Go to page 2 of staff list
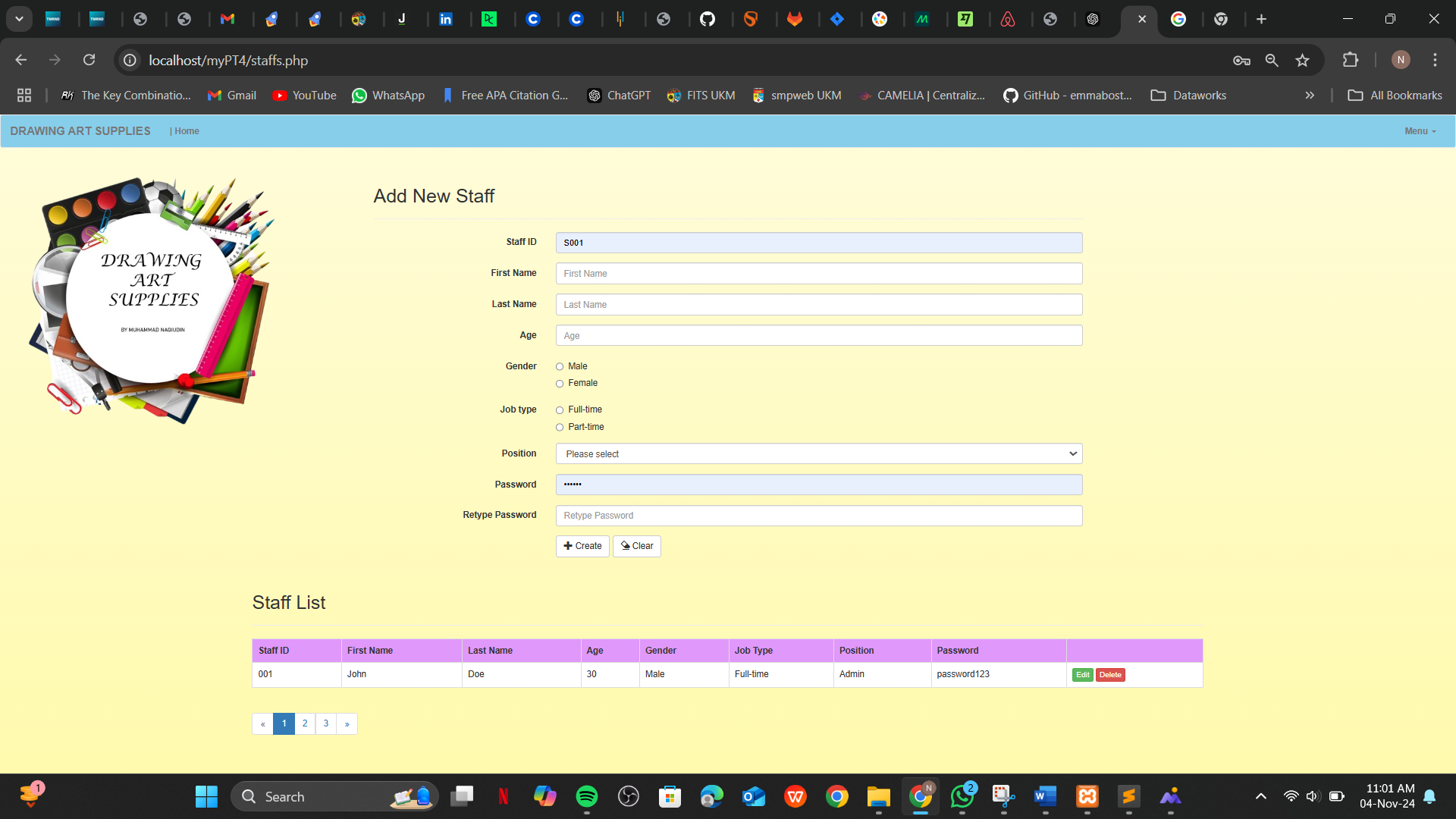Viewport: 1456px width, 819px height. [x=305, y=723]
